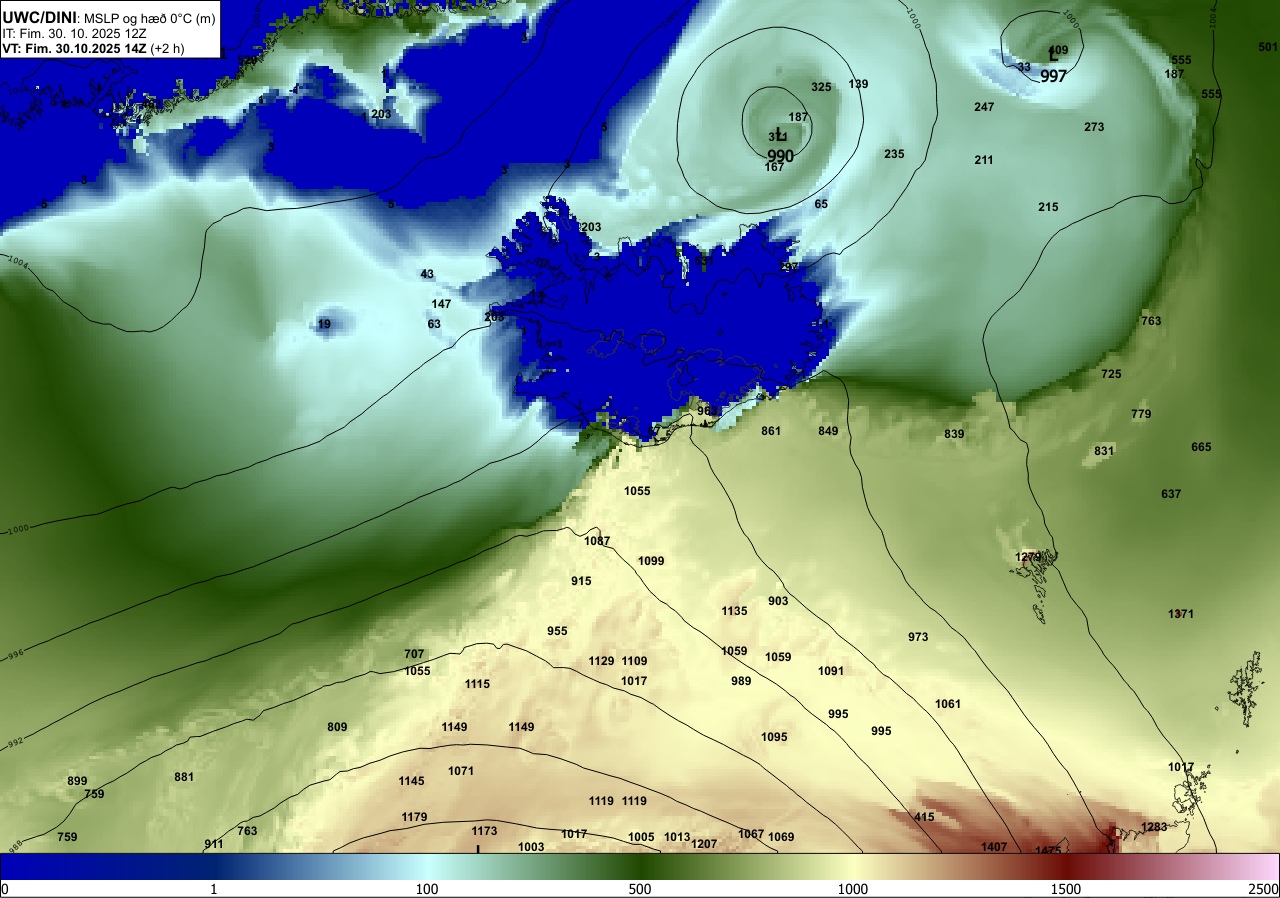Screen dimensions: 1280x898
Task: Click the 211 height value
Action: pos(984,160)
